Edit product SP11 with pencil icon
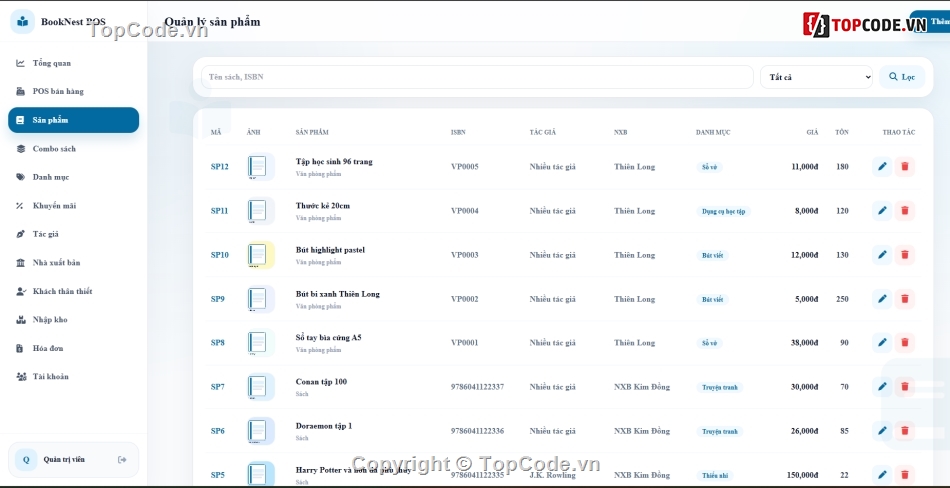 click(x=882, y=211)
